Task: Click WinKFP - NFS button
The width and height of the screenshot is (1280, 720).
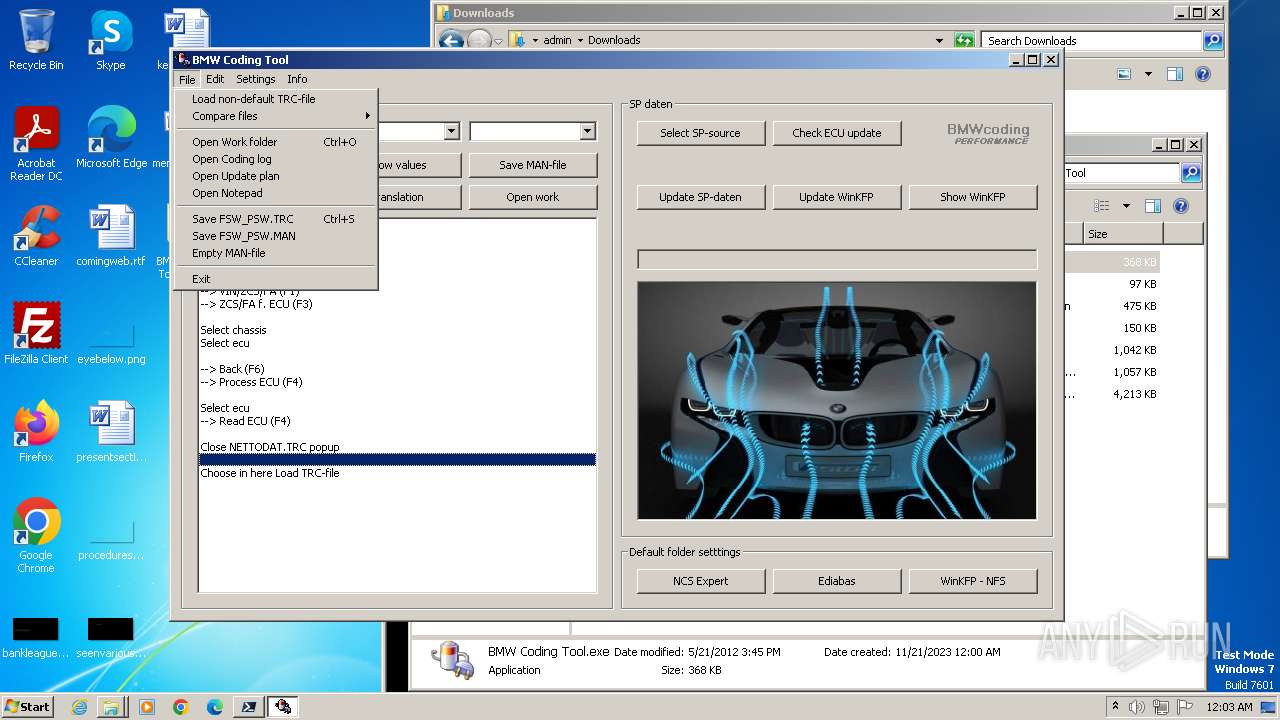Action: coord(973,581)
